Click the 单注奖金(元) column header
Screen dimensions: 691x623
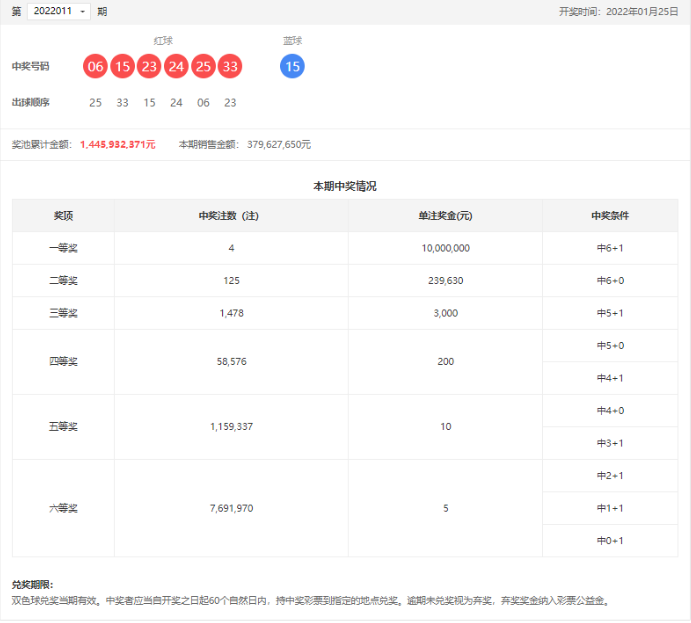coord(445,215)
